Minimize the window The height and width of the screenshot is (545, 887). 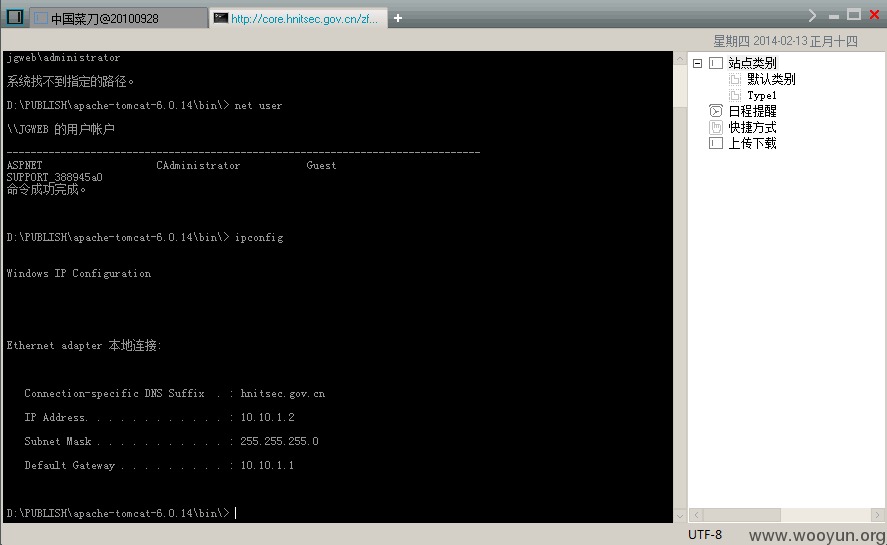click(833, 17)
